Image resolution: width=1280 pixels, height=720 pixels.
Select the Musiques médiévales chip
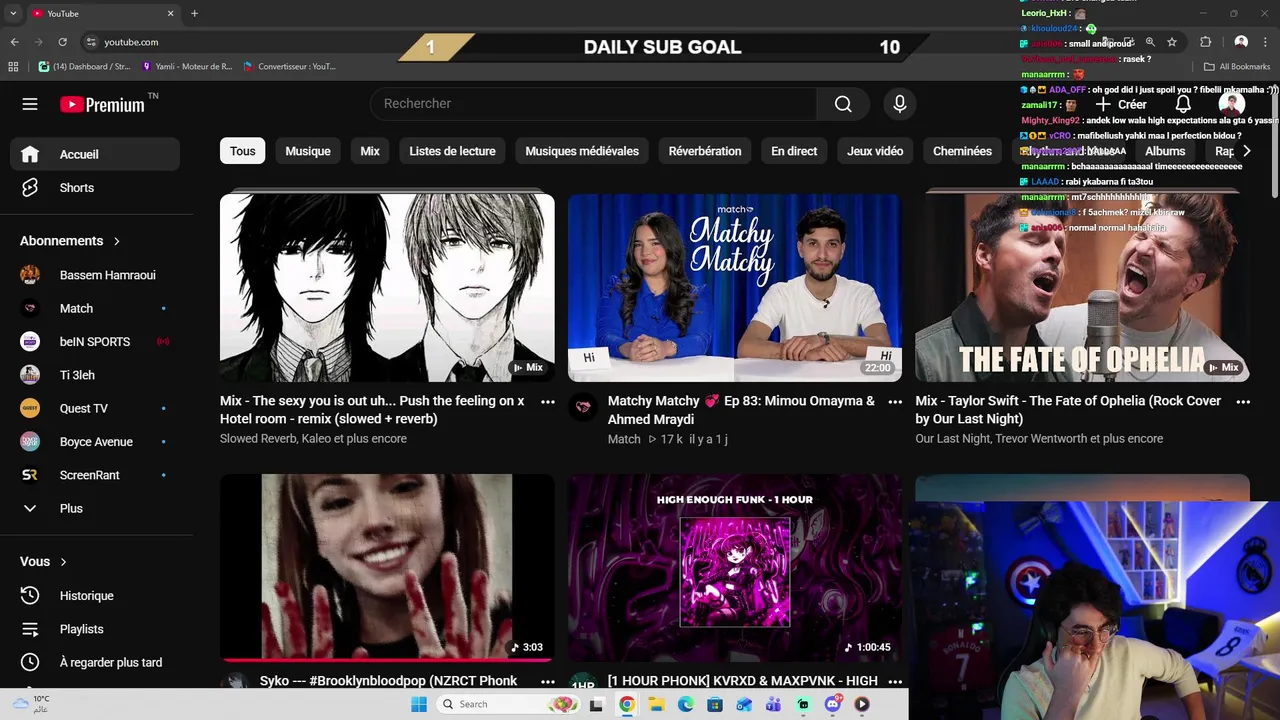[x=582, y=151]
